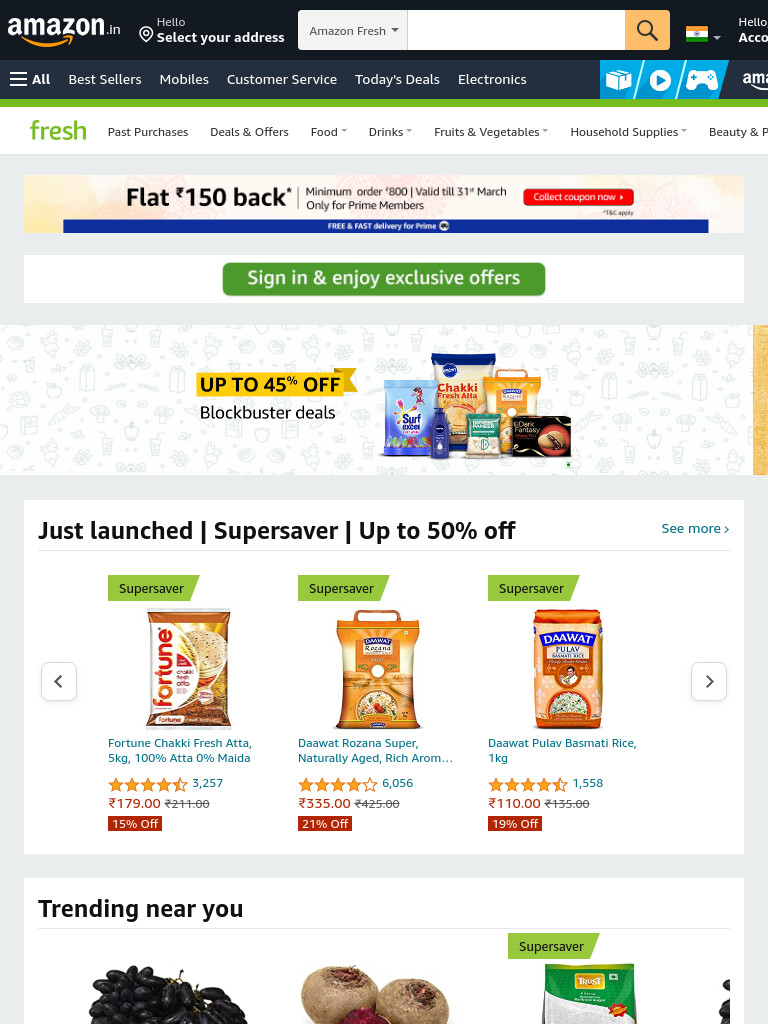The image size is (768, 1024).
Task: Click the location pin address icon
Action: (146, 34)
